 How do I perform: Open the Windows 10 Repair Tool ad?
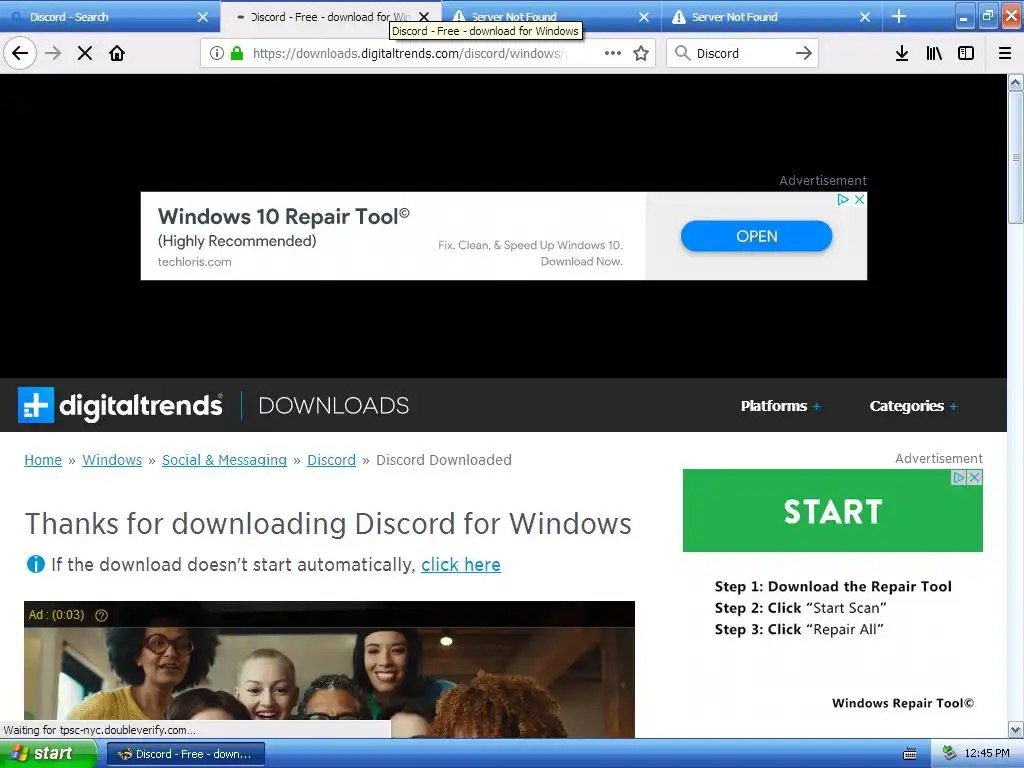tap(756, 236)
